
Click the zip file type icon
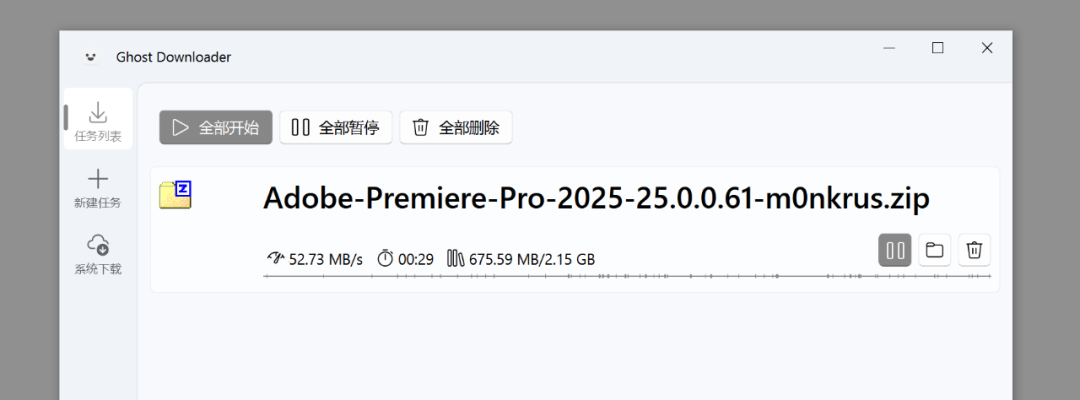175,195
